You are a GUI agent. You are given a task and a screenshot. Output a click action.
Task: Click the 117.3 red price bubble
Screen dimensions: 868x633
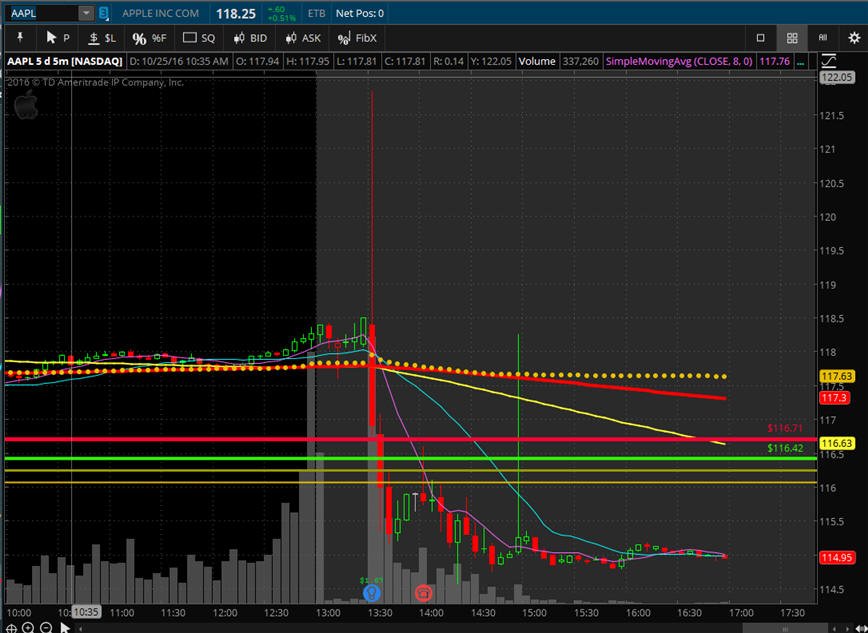click(x=834, y=398)
